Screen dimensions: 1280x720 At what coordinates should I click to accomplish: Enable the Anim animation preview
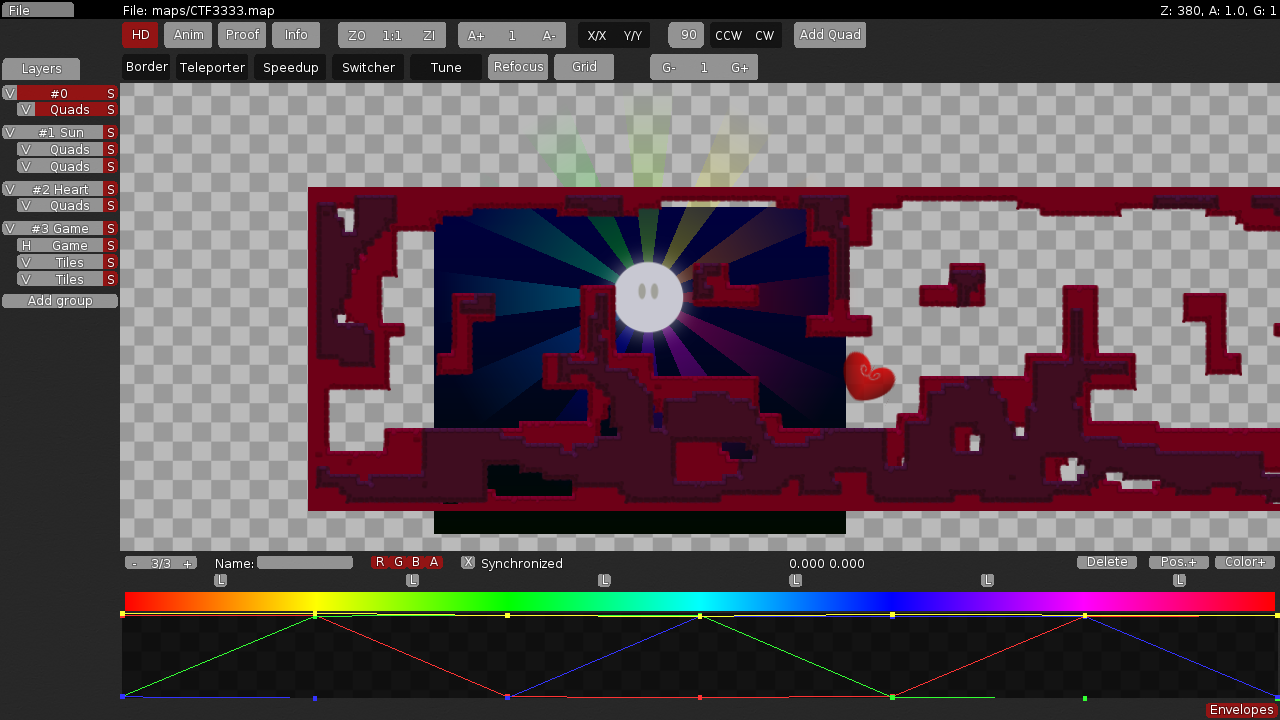[187, 34]
